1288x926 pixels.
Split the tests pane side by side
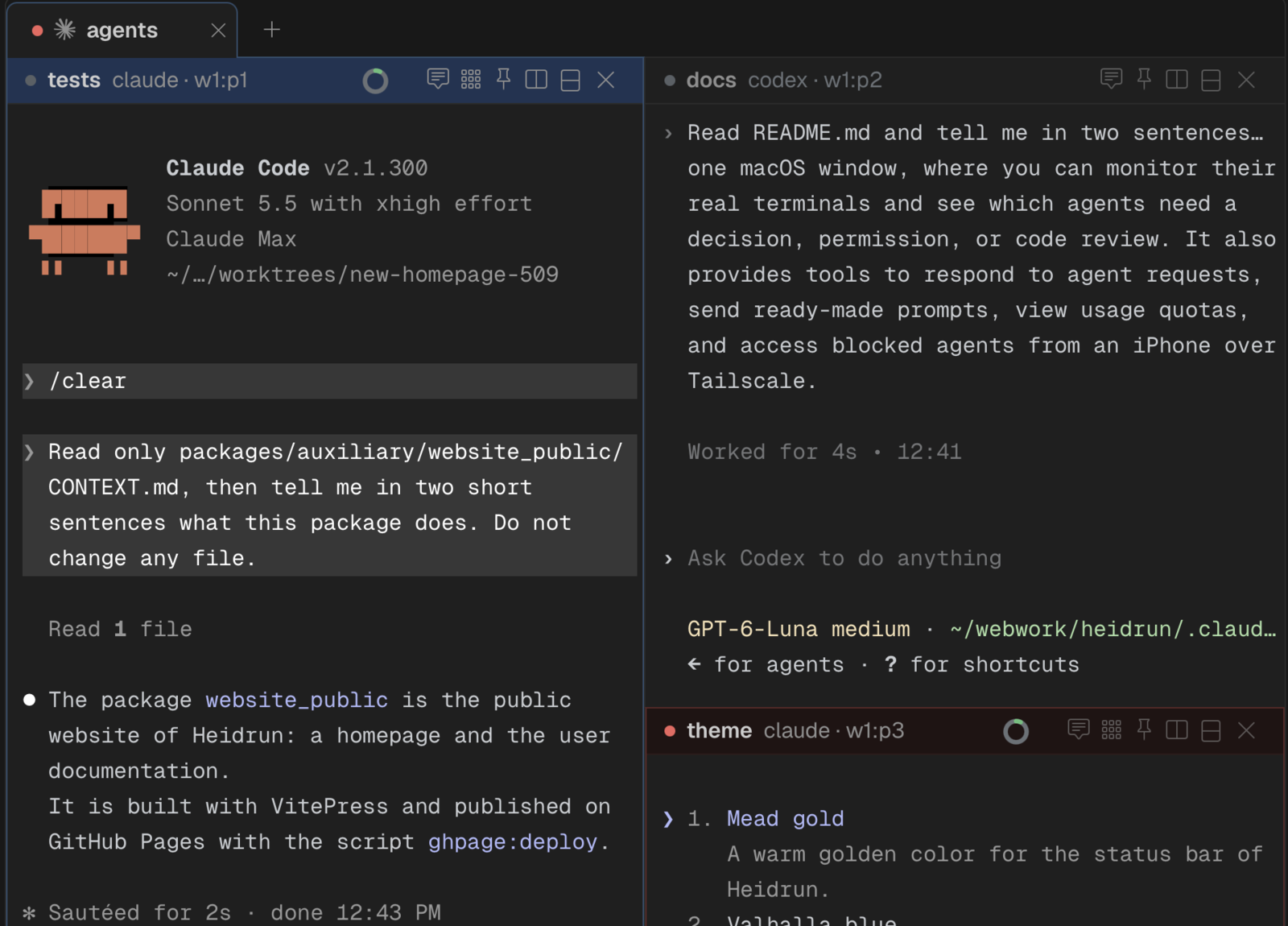click(536, 79)
